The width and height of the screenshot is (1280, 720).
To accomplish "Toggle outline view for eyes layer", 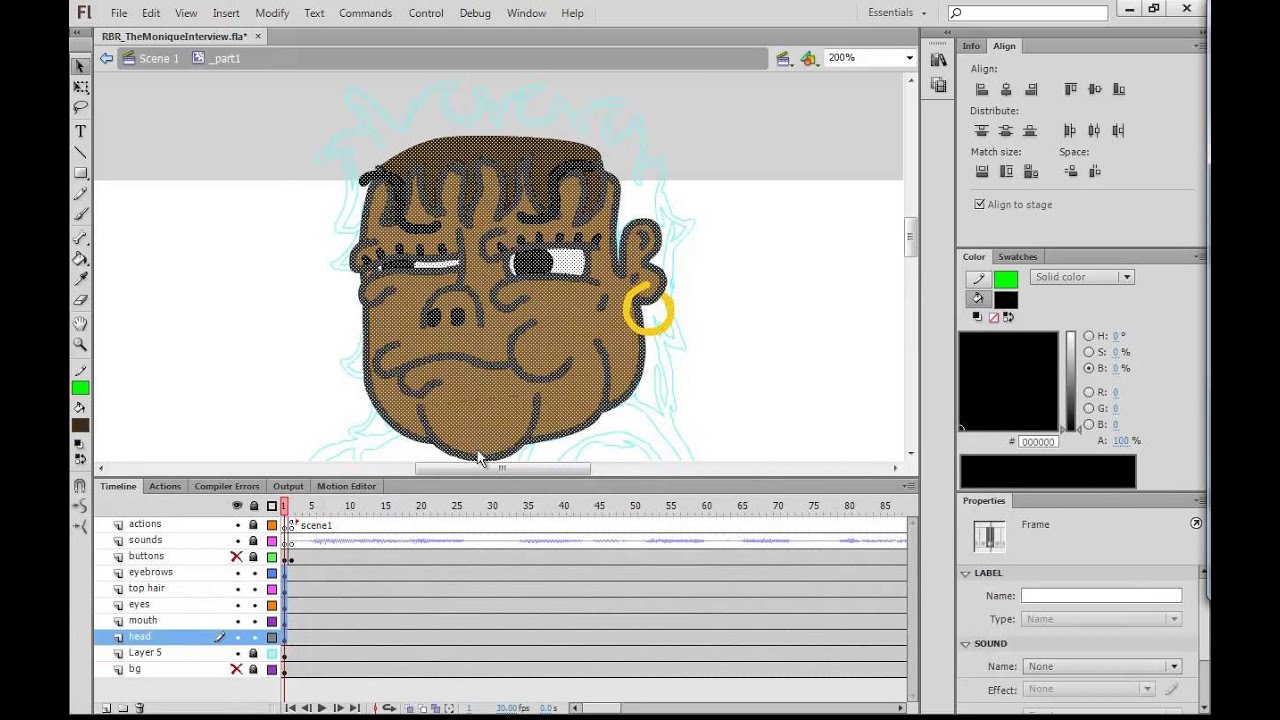I will pyautogui.click(x=271, y=605).
